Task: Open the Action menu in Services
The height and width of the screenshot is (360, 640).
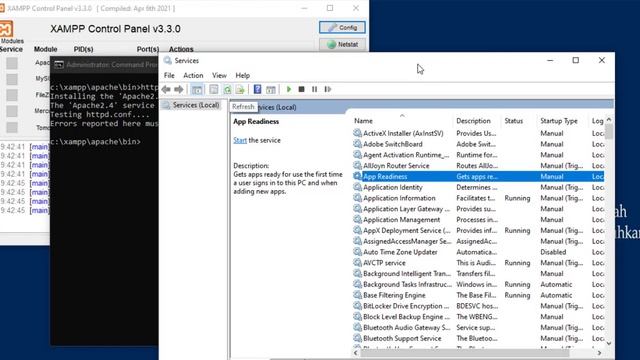Action: click(193, 76)
